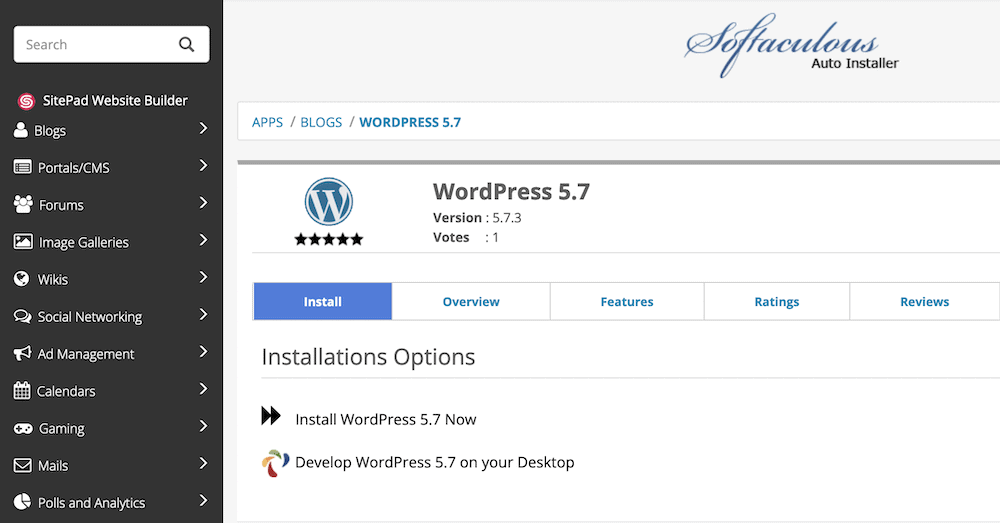
Task: Focus the sidebar Search field
Action: click(x=112, y=45)
